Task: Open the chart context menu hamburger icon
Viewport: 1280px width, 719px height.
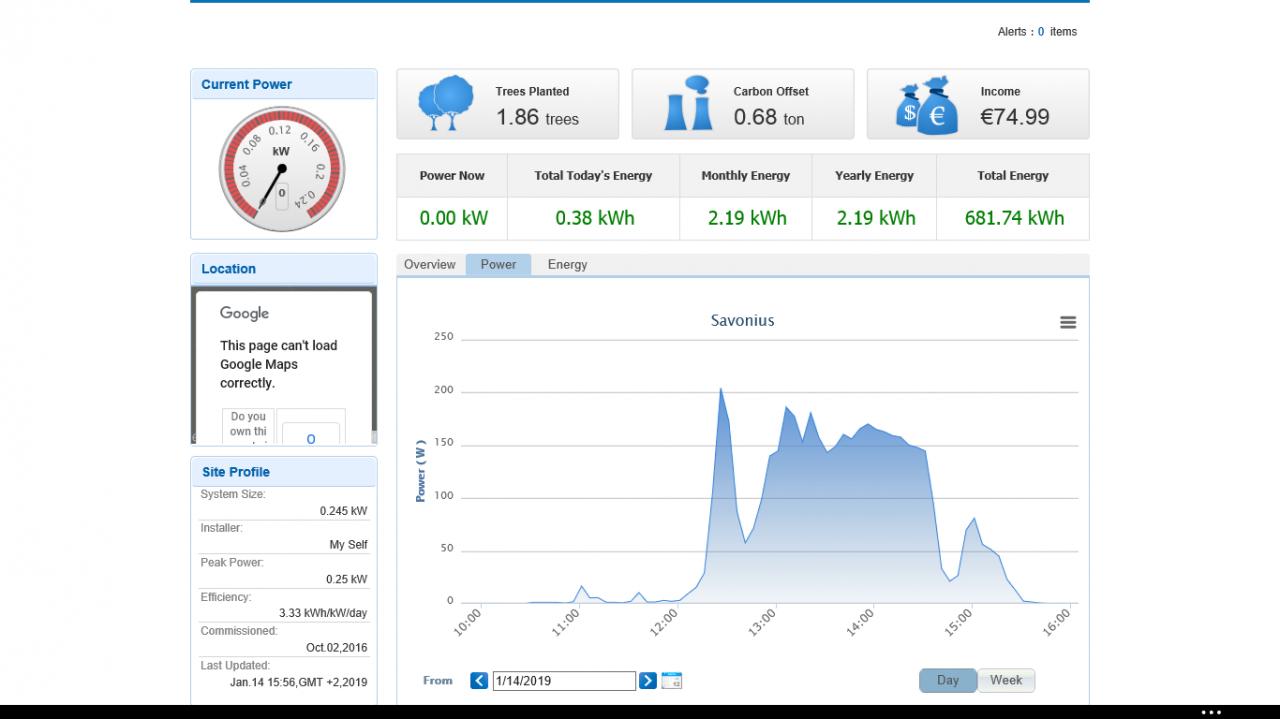Action: [1068, 322]
